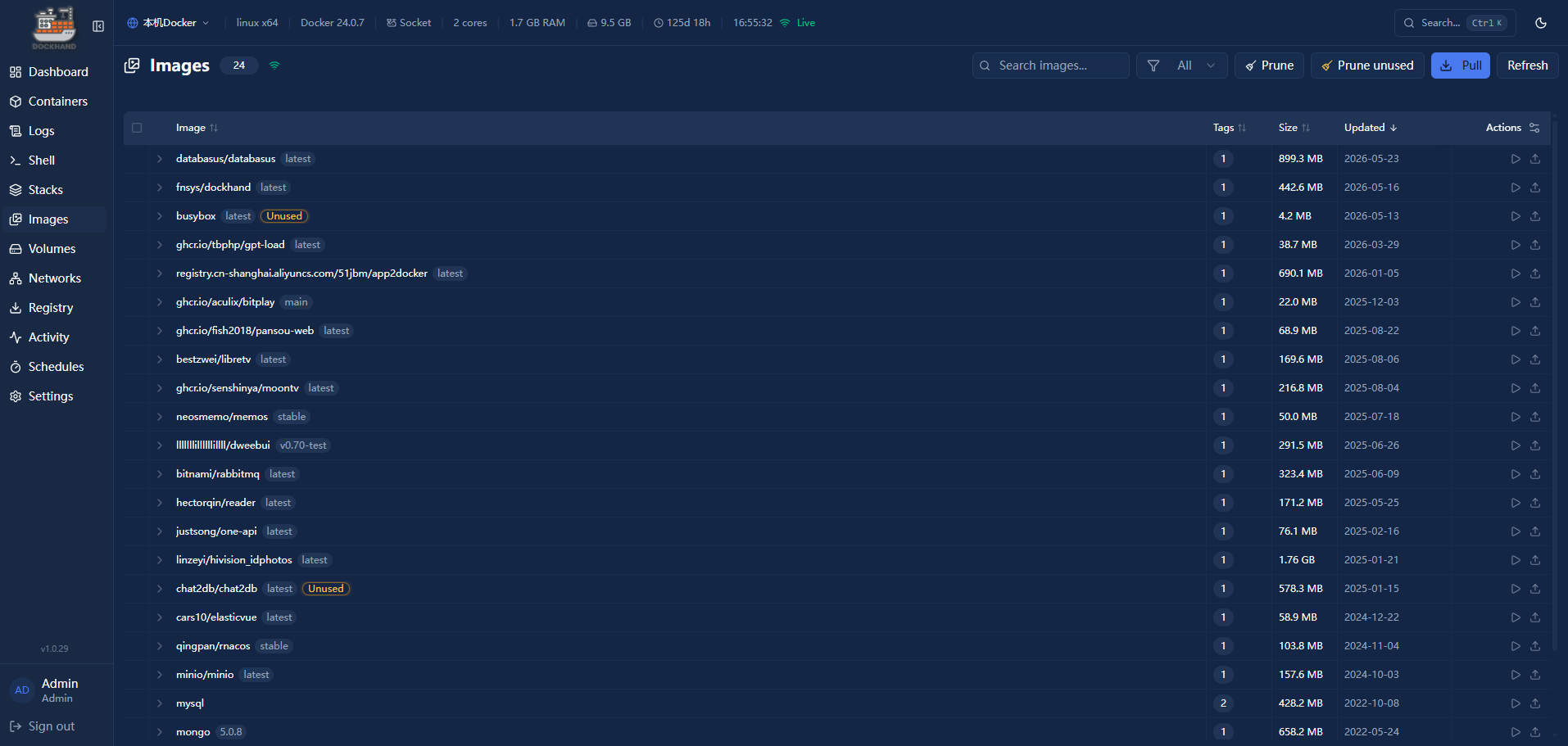Run a container from bestzwei/libretv image
Viewport: 1568px width, 746px height.
pyautogui.click(x=1516, y=359)
